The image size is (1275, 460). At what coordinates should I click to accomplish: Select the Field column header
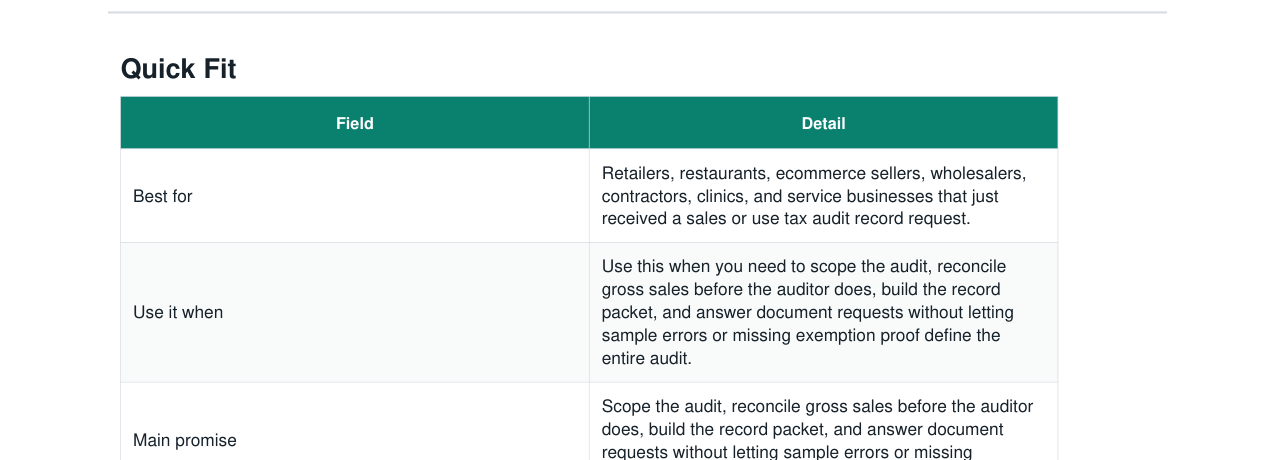click(x=355, y=123)
